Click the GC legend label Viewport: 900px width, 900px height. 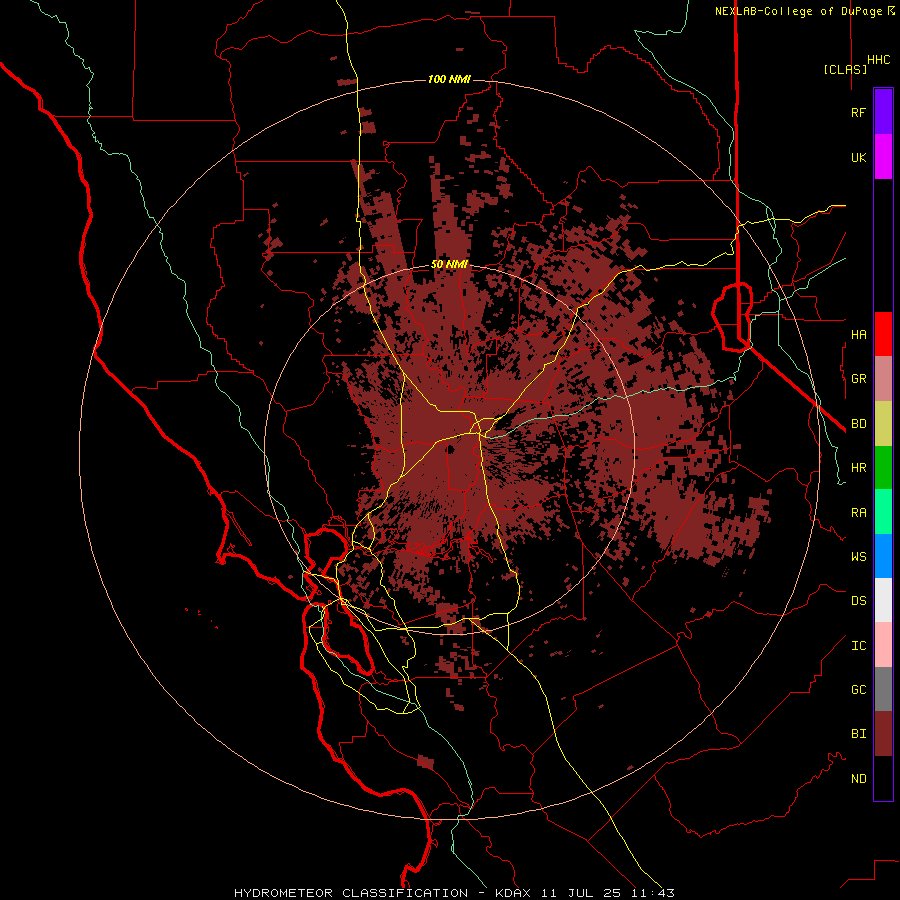(x=858, y=690)
